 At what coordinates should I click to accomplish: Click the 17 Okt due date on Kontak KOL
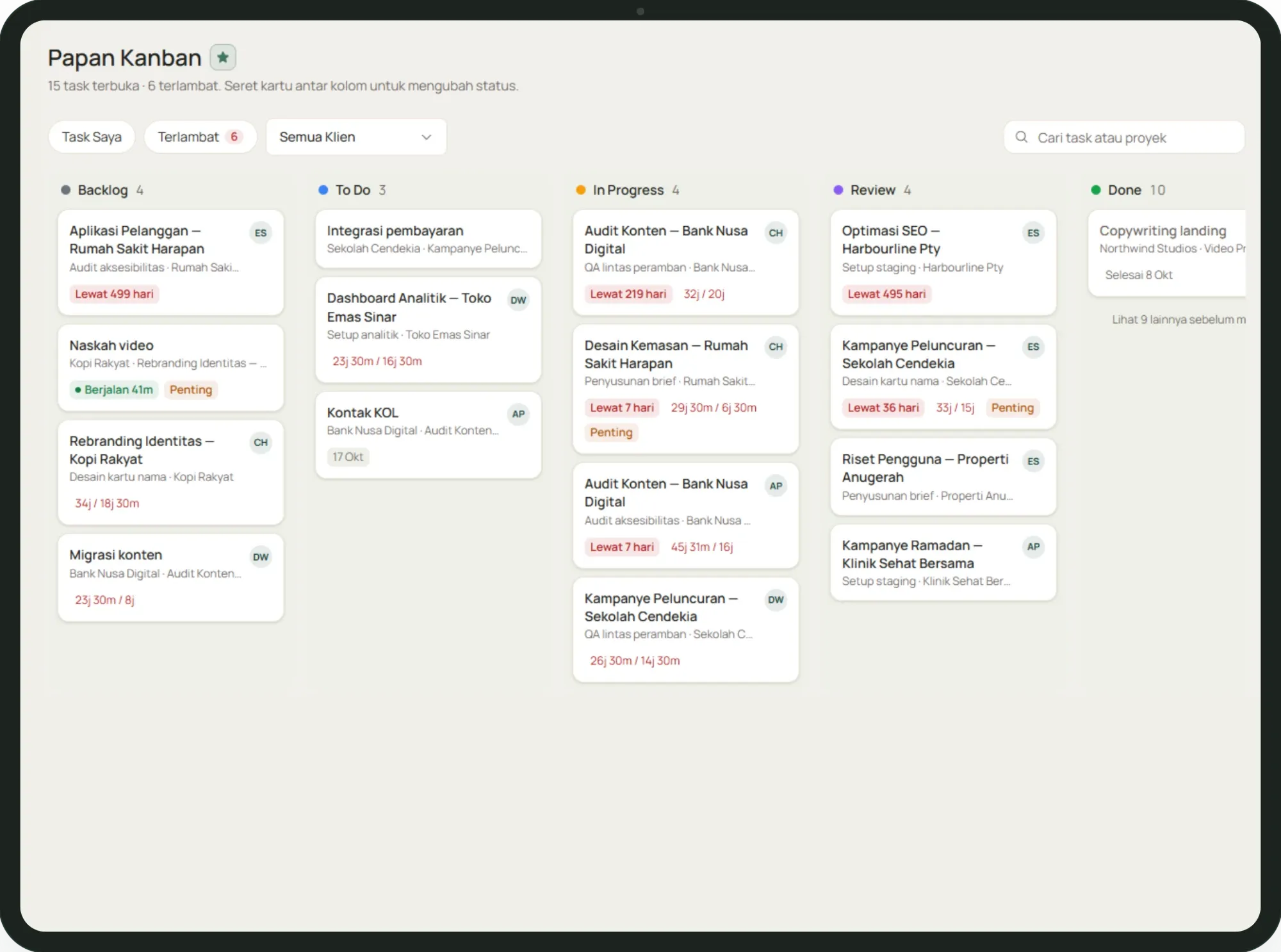click(x=348, y=457)
